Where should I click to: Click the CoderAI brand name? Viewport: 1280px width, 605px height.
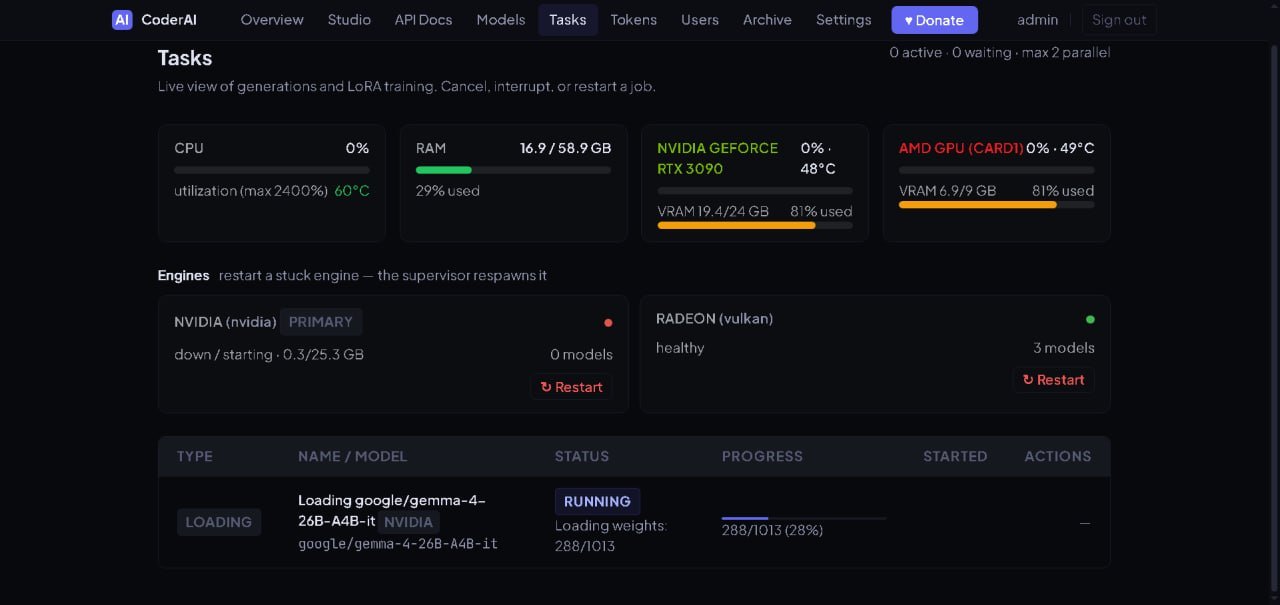169,20
